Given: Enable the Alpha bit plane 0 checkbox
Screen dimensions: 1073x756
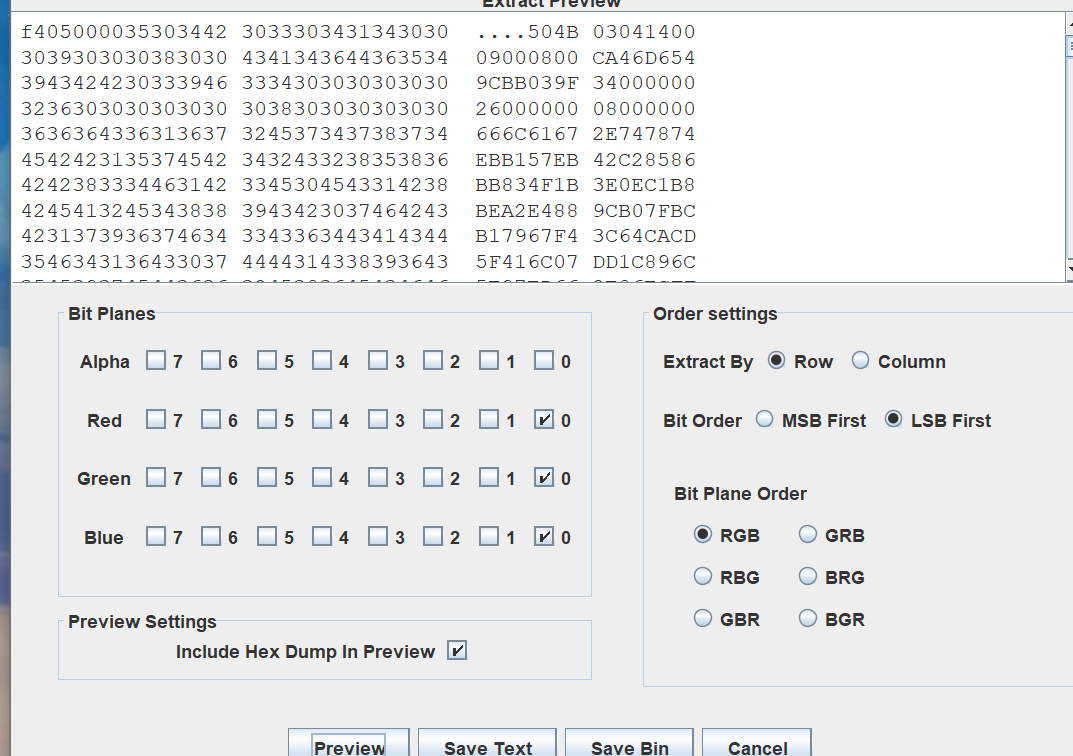Looking at the screenshot, I should (544, 361).
